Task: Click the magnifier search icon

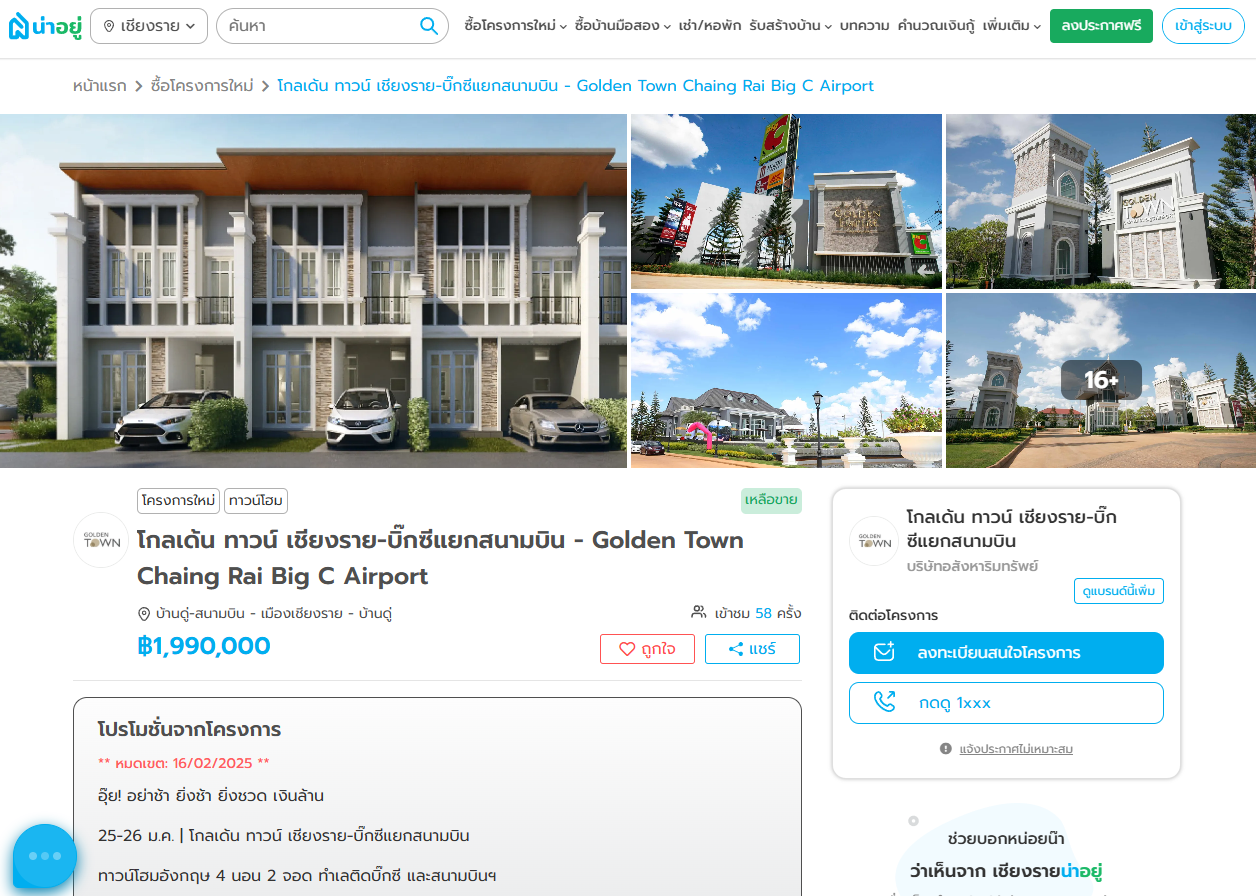Action: click(x=429, y=26)
